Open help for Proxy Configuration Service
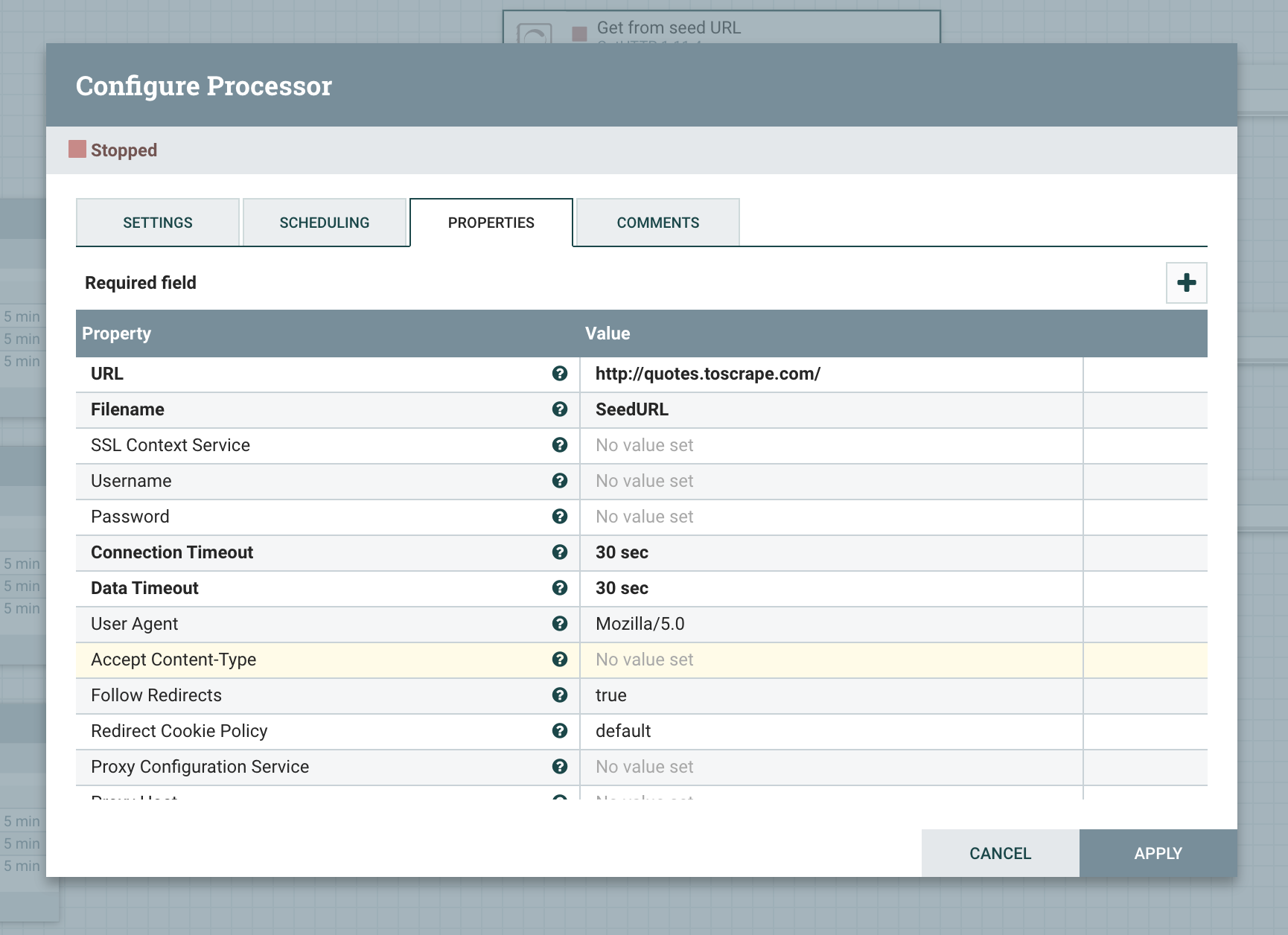Viewport: 1288px width, 935px height. tap(560, 767)
